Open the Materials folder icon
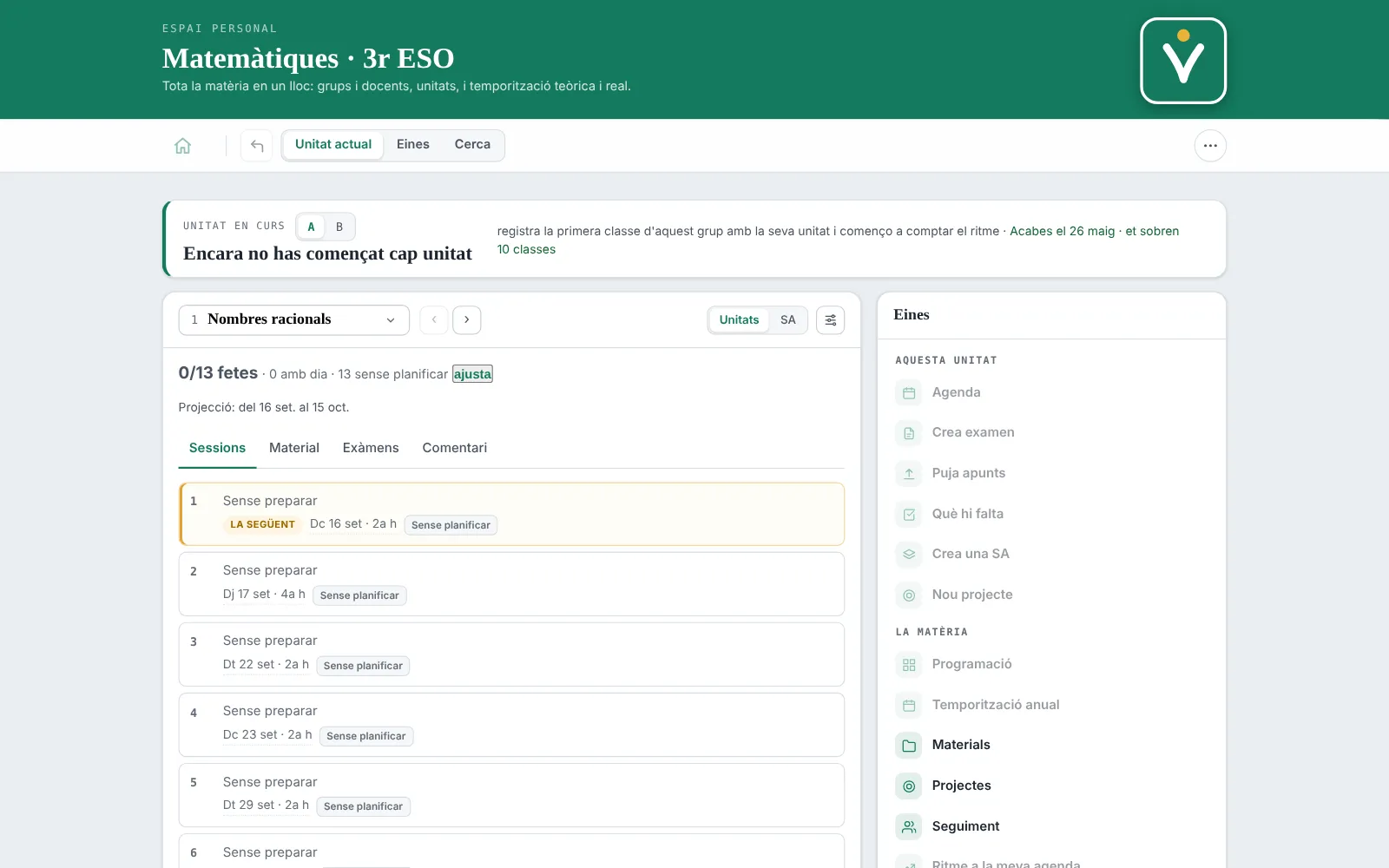Viewport: 1389px width, 868px height. (909, 745)
